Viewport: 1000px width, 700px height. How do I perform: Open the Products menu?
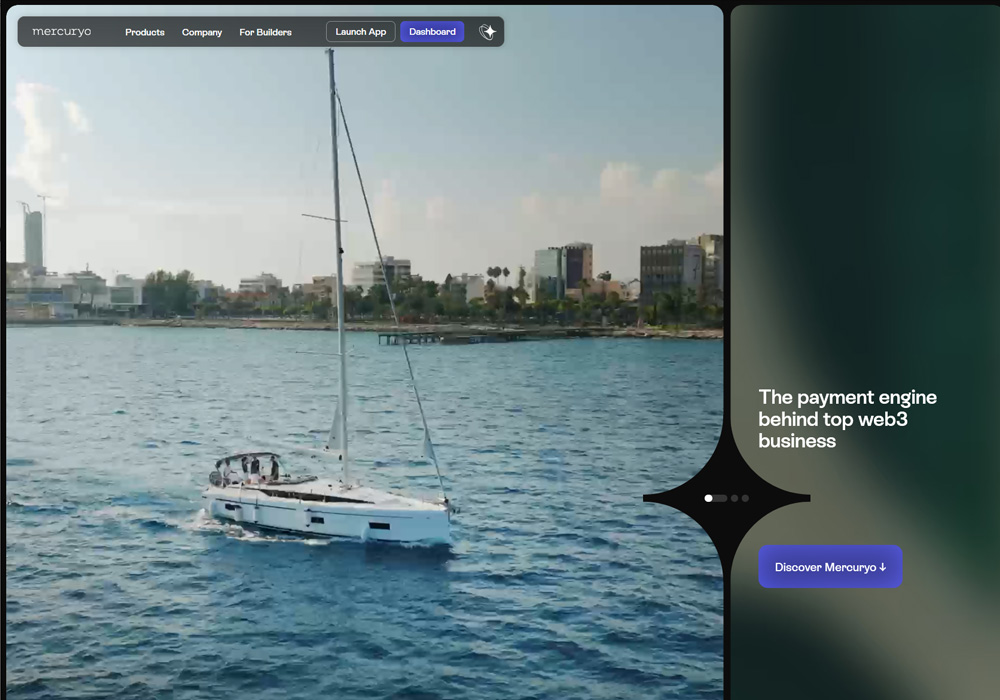pos(145,32)
